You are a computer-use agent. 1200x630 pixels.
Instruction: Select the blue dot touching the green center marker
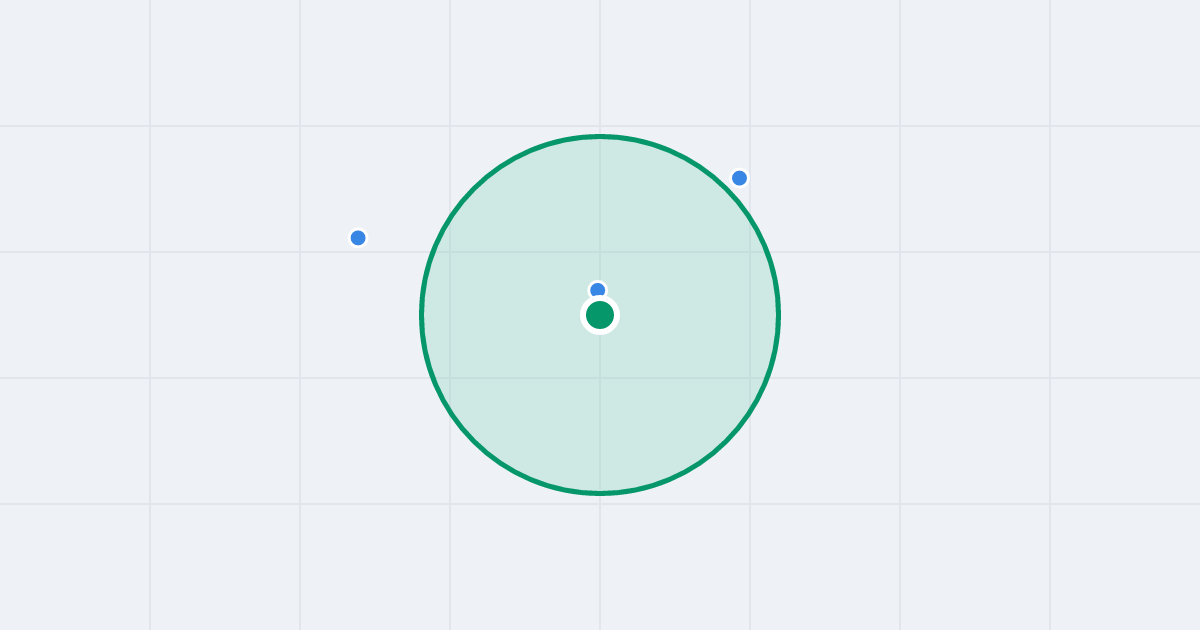click(x=598, y=290)
